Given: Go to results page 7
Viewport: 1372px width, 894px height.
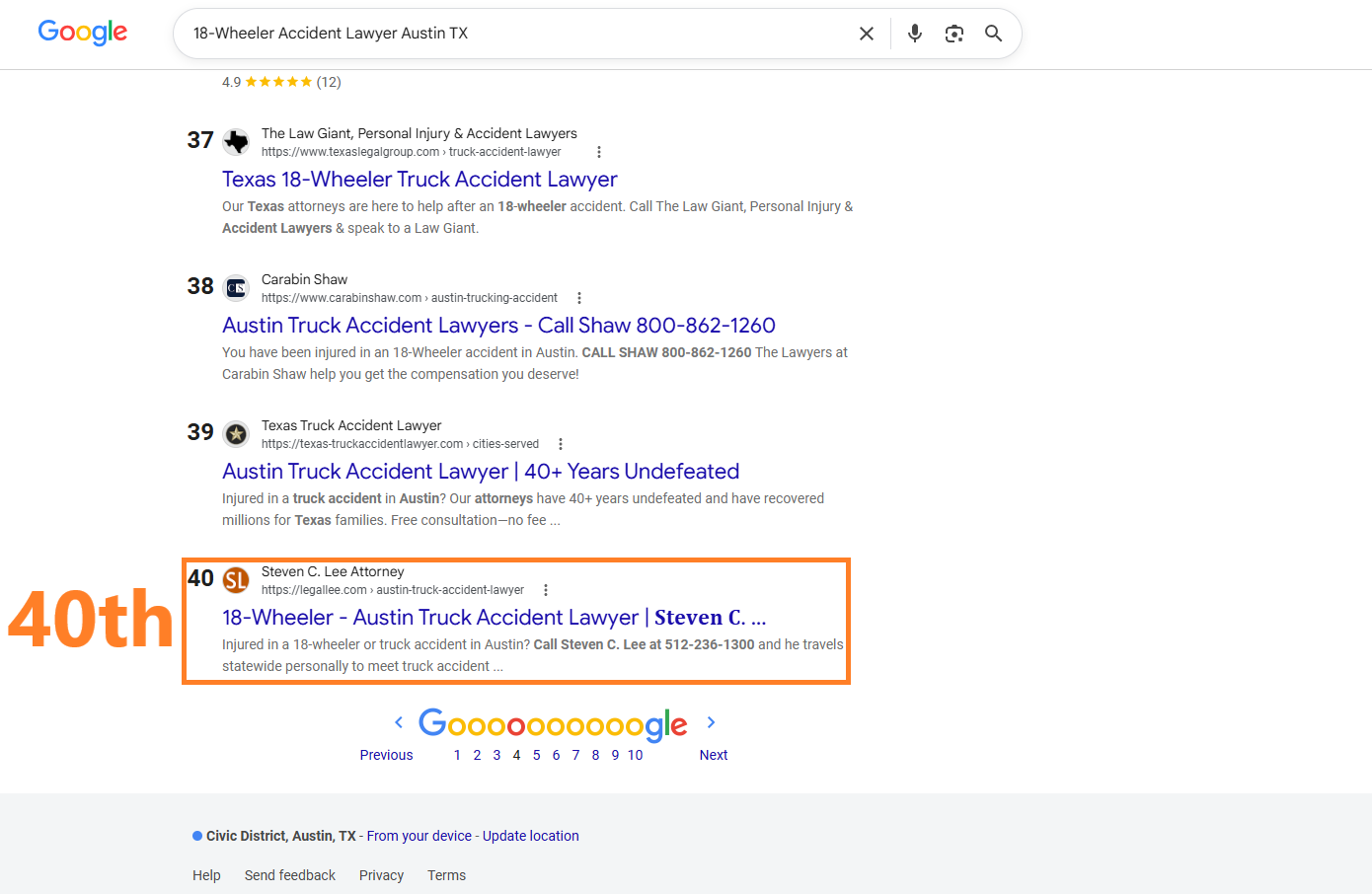Looking at the screenshot, I should (x=575, y=755).
